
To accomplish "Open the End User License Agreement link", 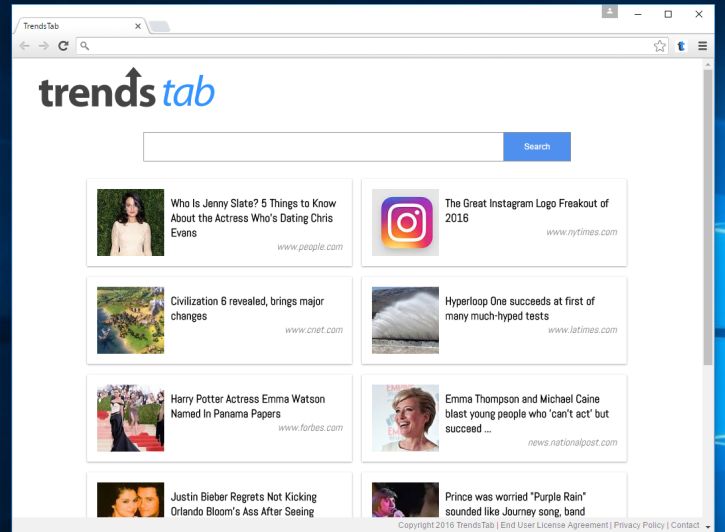I will coord(554,525).
